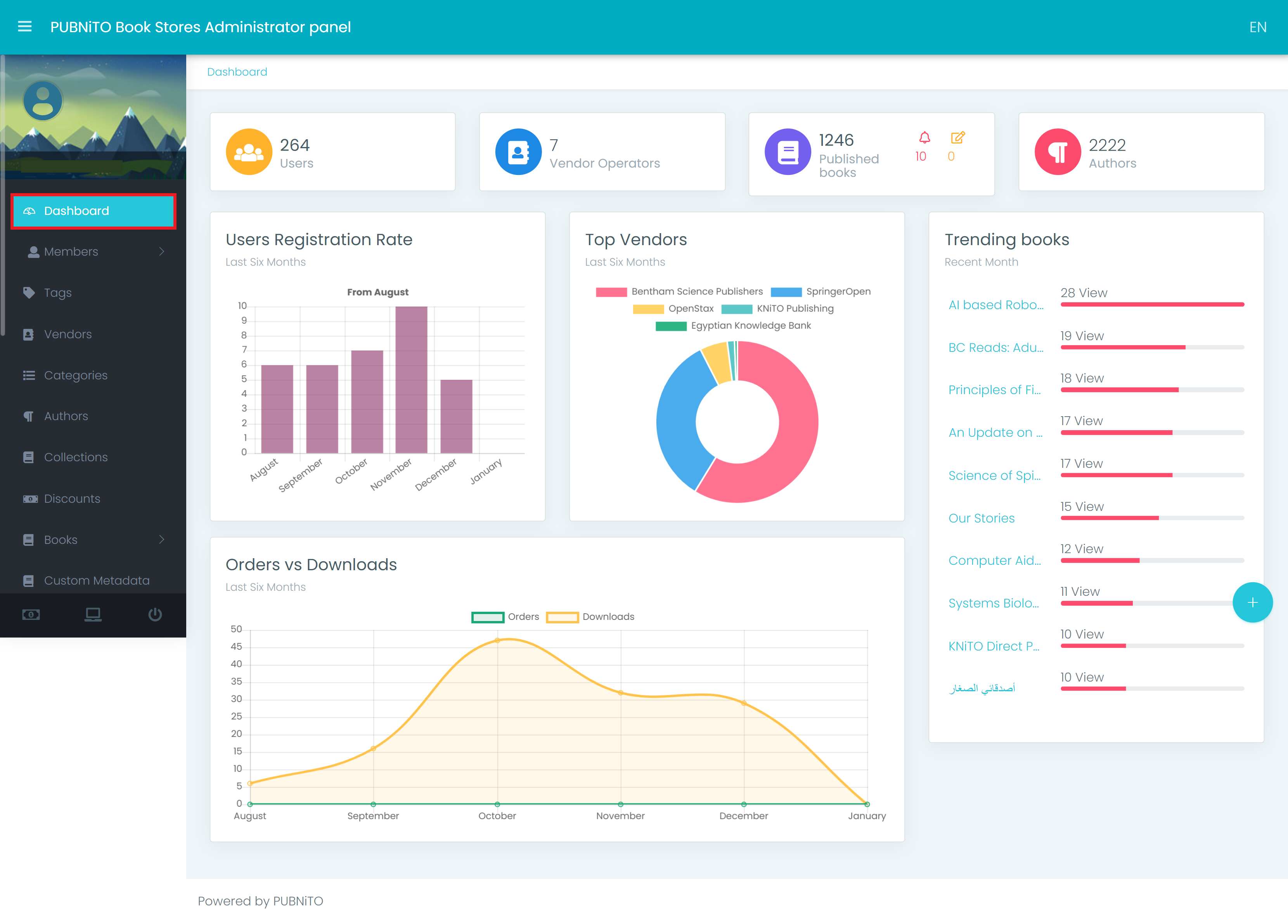
Task: Open the hamburger menu icon
Action: tap(24, 27)
